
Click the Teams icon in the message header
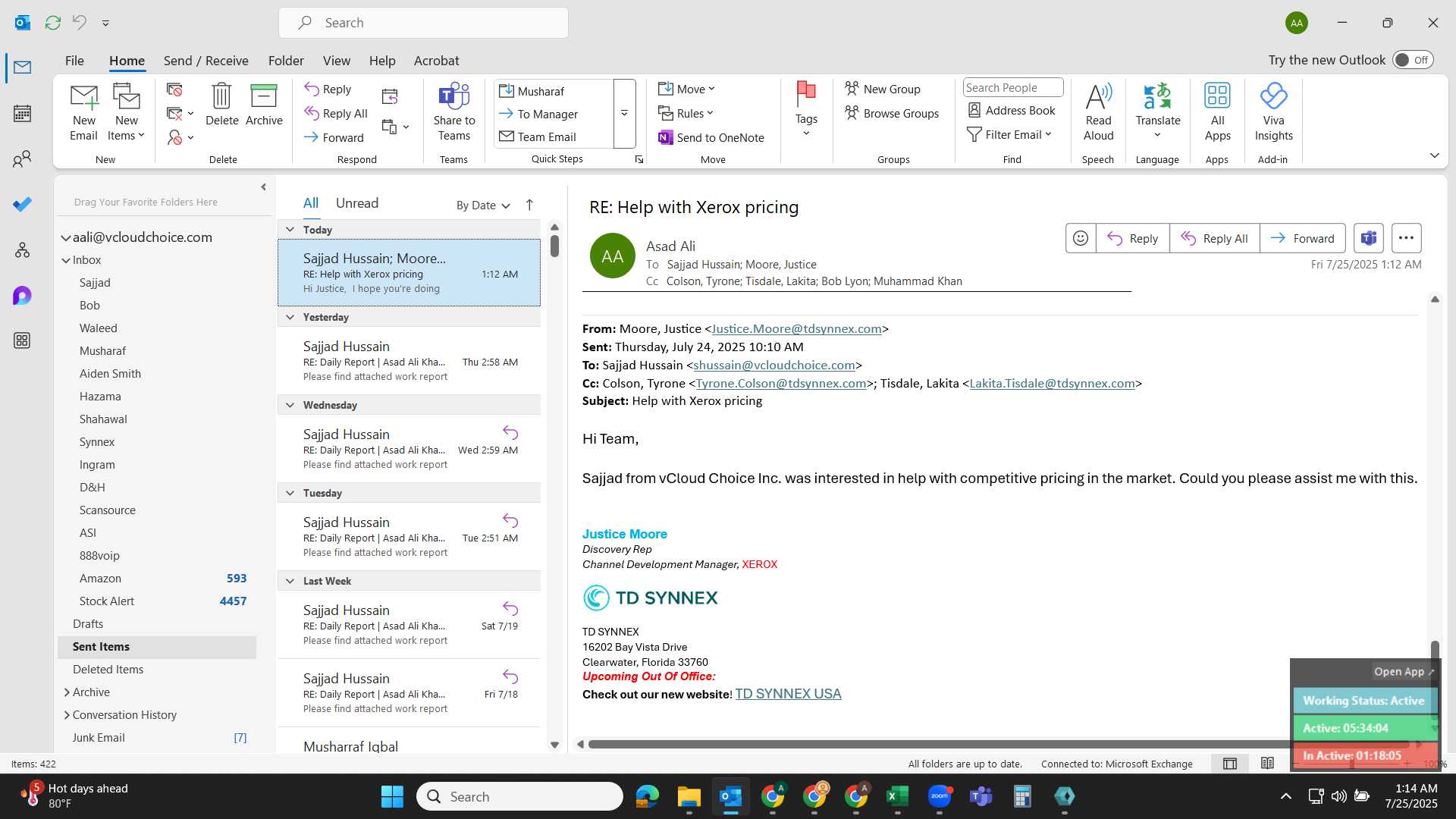click(x=1369, y=238)
